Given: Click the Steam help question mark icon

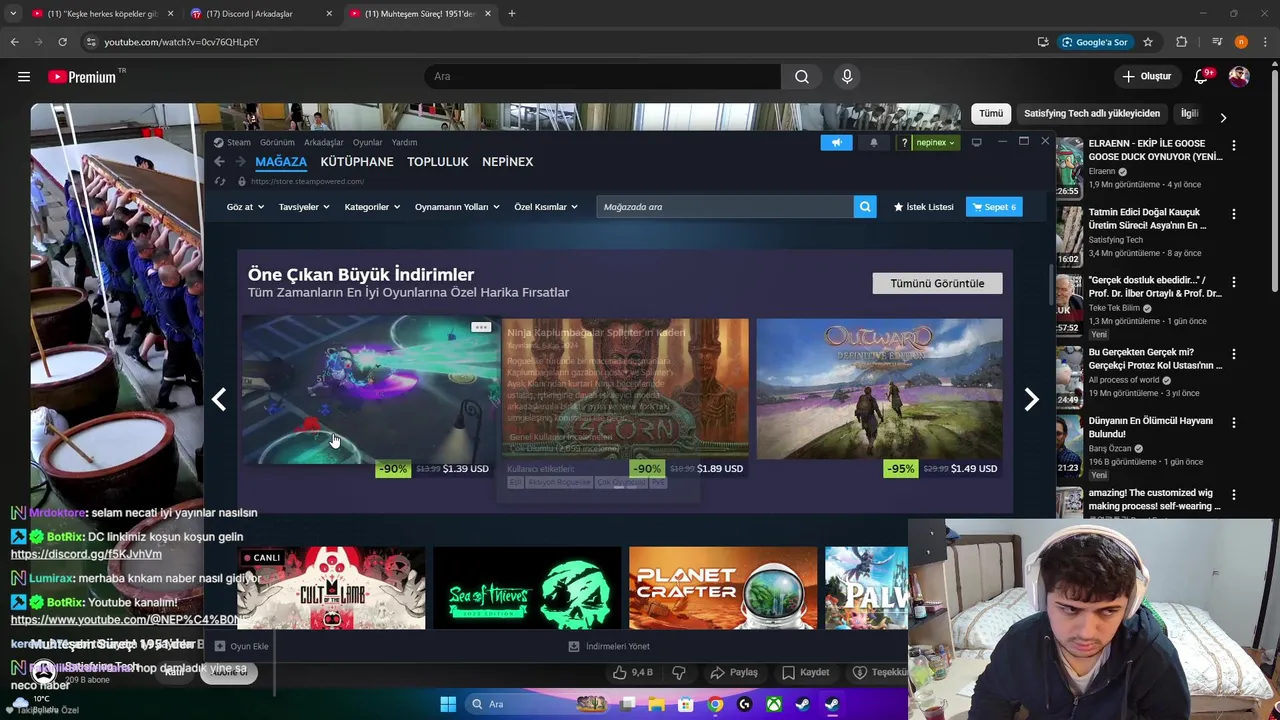Looking at the screenshot, I should coord(904,142).
